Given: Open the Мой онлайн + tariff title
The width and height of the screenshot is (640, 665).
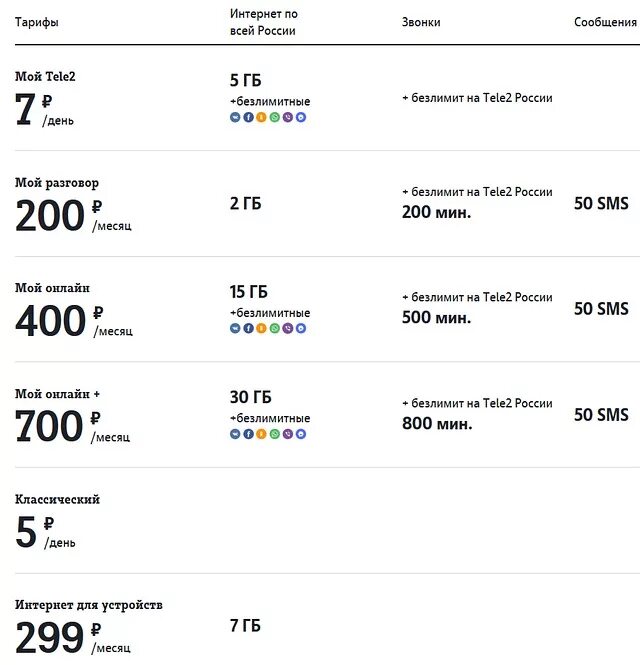Looking at the screenshot, I should pos(57,394).
